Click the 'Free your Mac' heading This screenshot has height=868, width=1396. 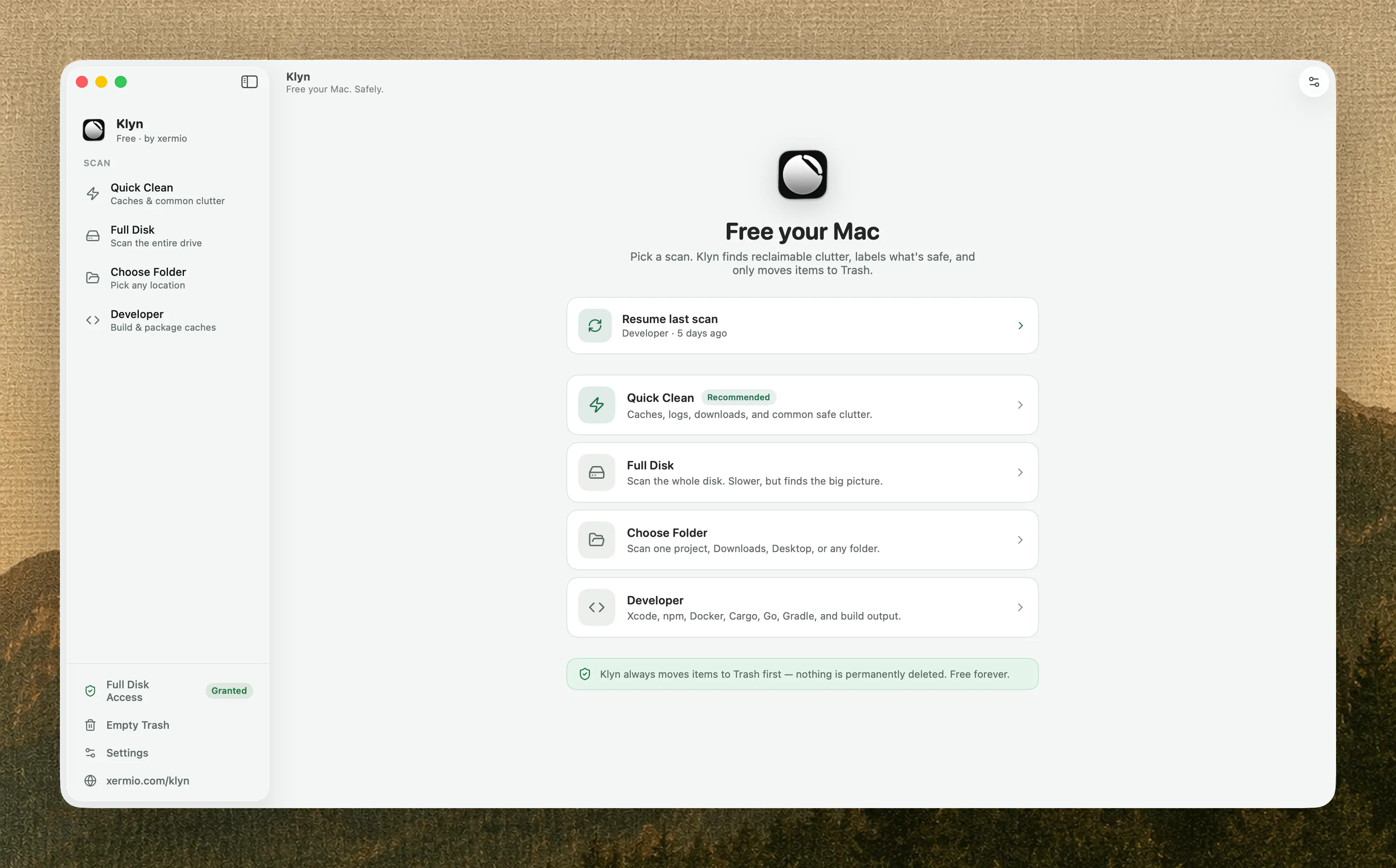tap(802, 232)
